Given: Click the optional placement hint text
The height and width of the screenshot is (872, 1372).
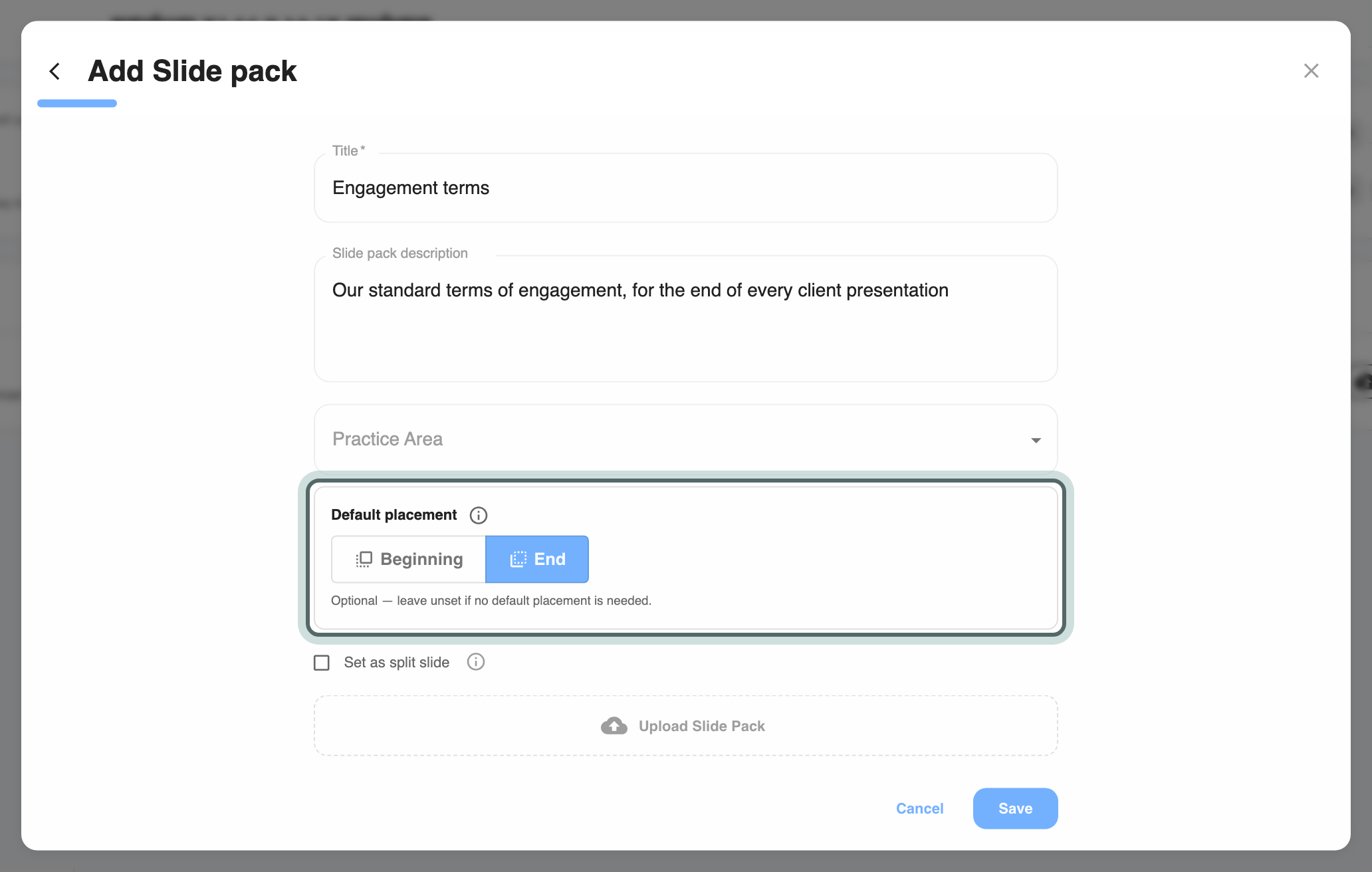Looking at the screenshot, I should click(x=491, y=601).
